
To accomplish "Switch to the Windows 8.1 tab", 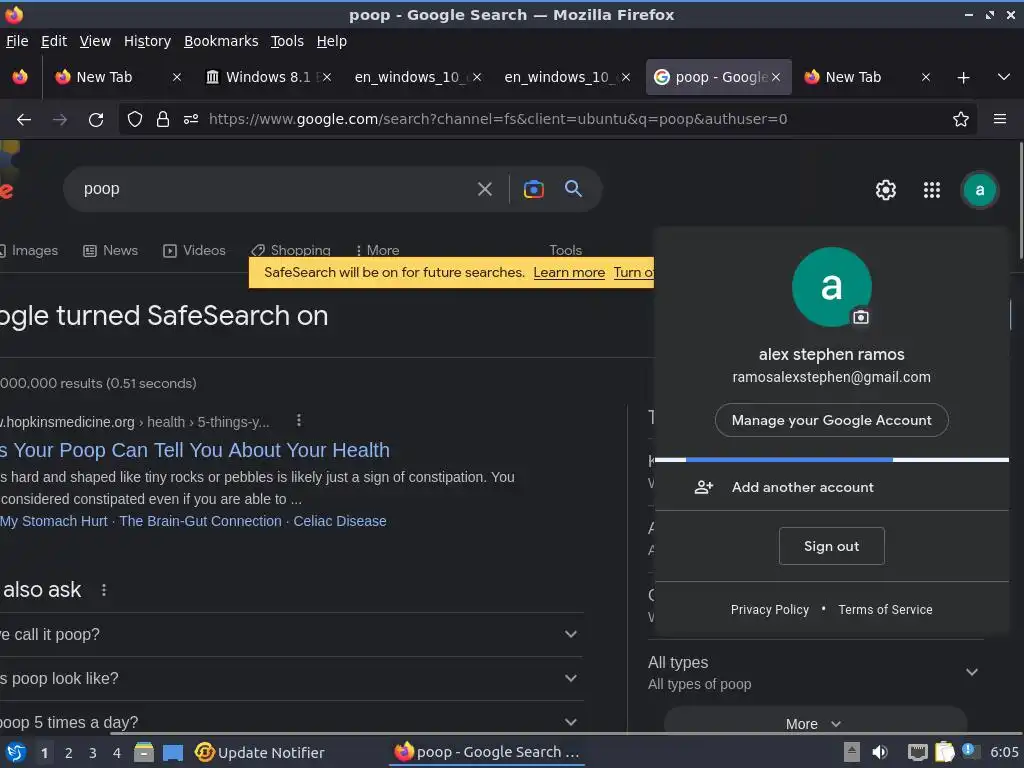I will [x=268, y=77].
